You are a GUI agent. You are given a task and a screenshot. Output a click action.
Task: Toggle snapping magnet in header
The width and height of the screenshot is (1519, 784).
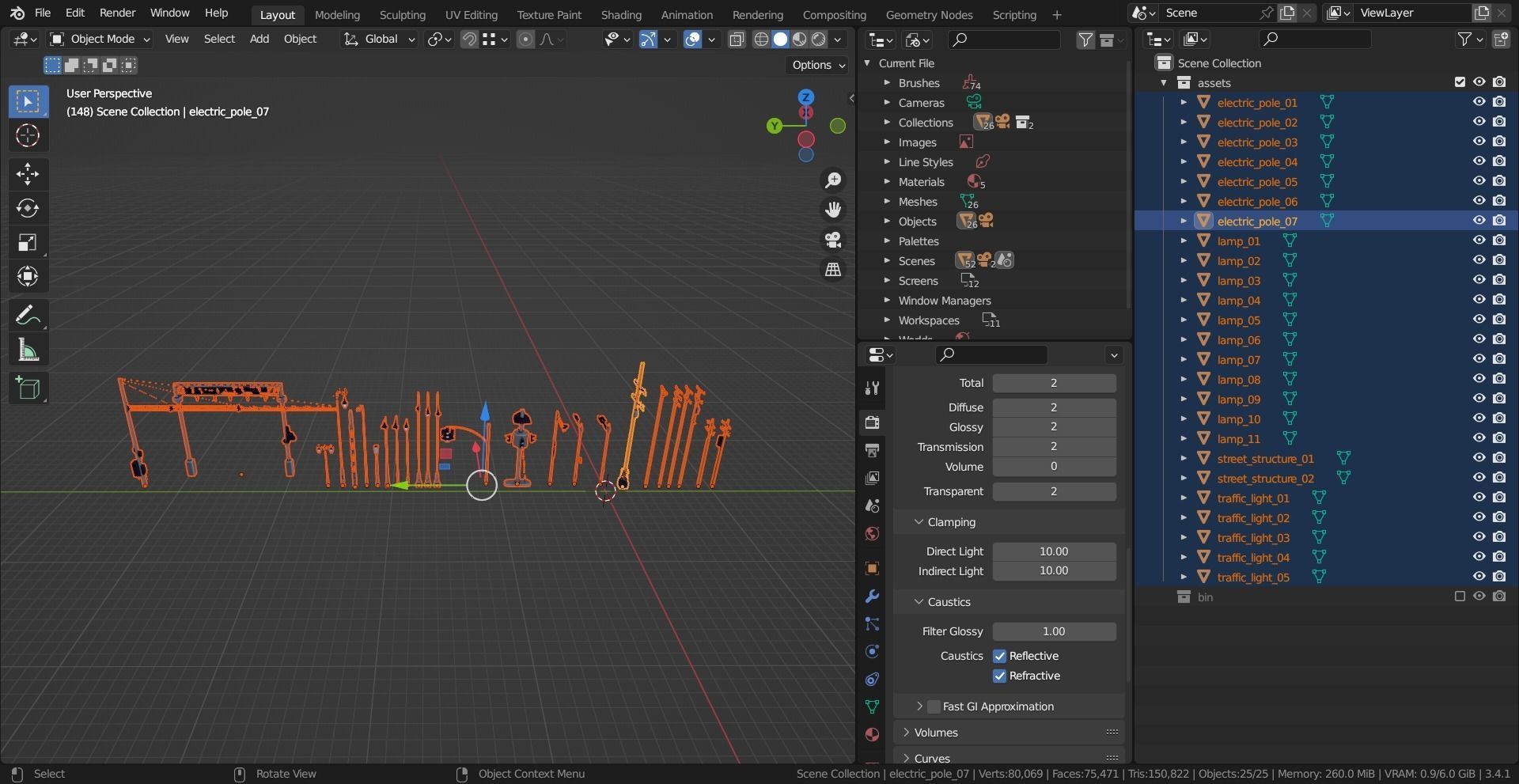(x=469, y=40)
